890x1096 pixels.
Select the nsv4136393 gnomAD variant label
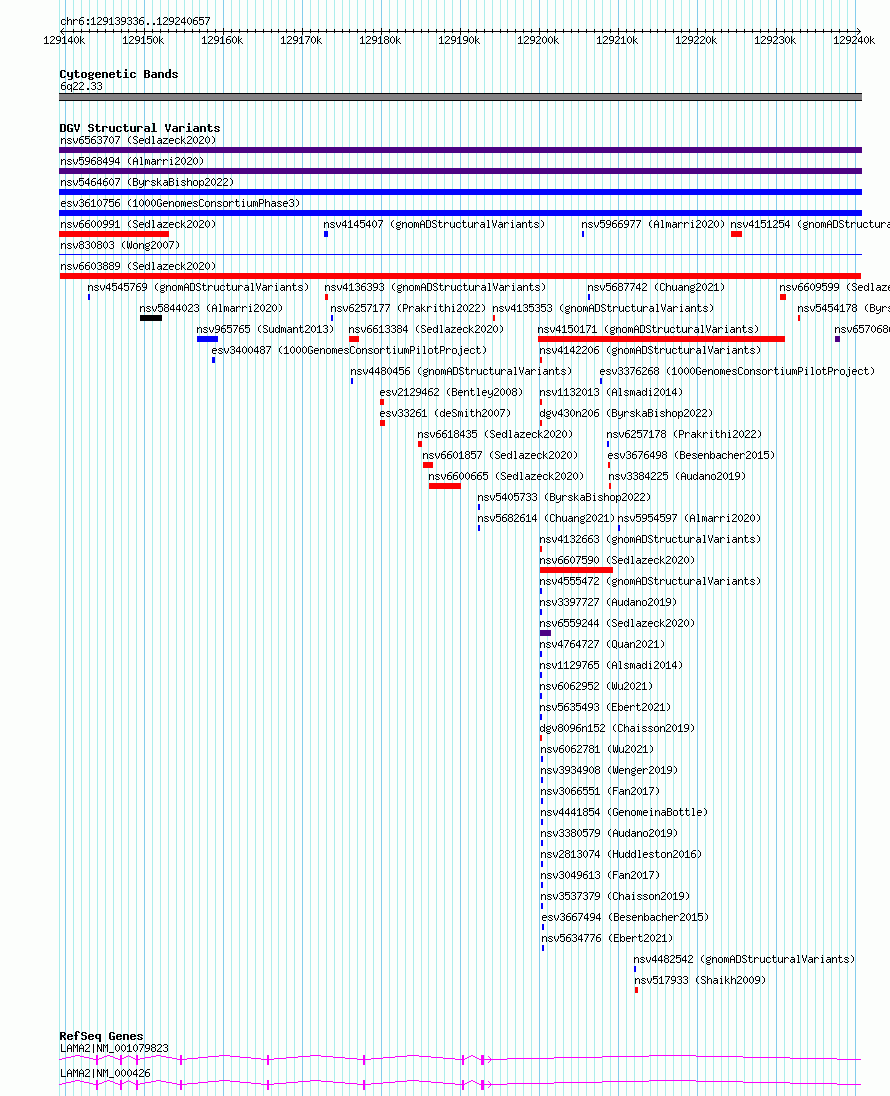point(435,287)
